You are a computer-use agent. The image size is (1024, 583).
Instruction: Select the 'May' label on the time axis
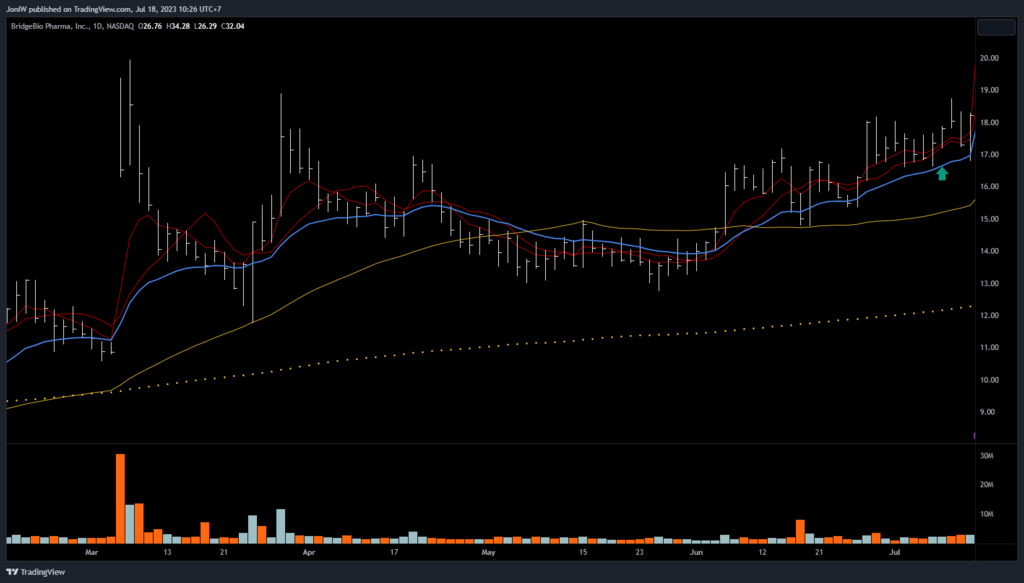pos(488,552)
